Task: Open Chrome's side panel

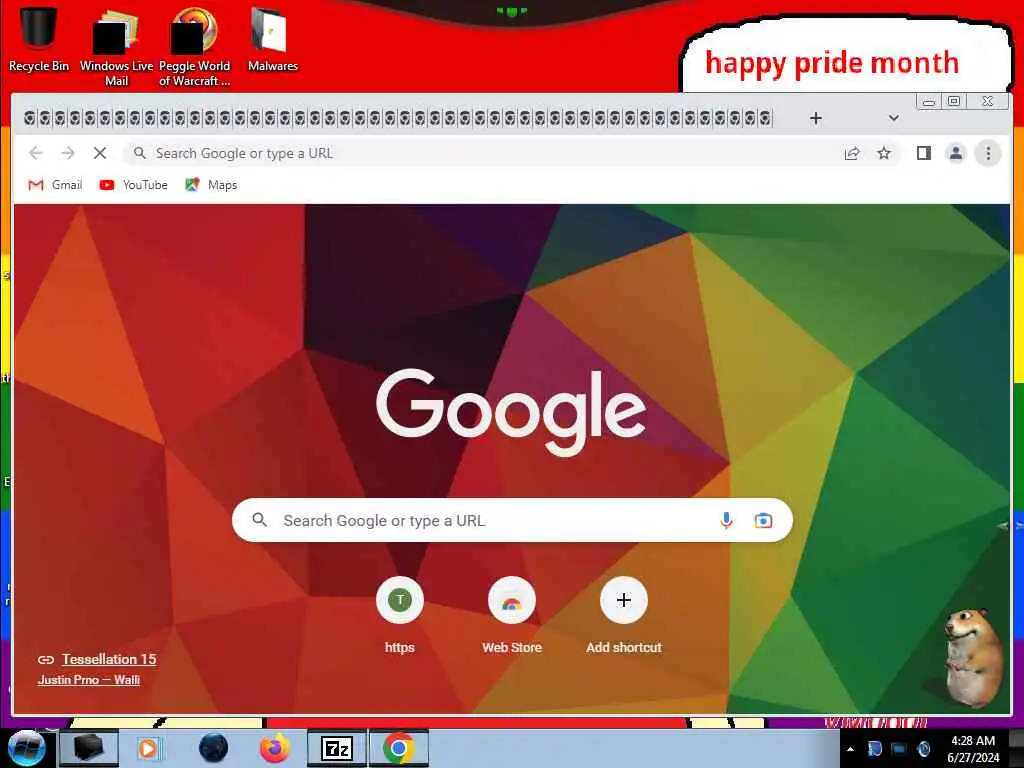Action: (x=923, y=153)
